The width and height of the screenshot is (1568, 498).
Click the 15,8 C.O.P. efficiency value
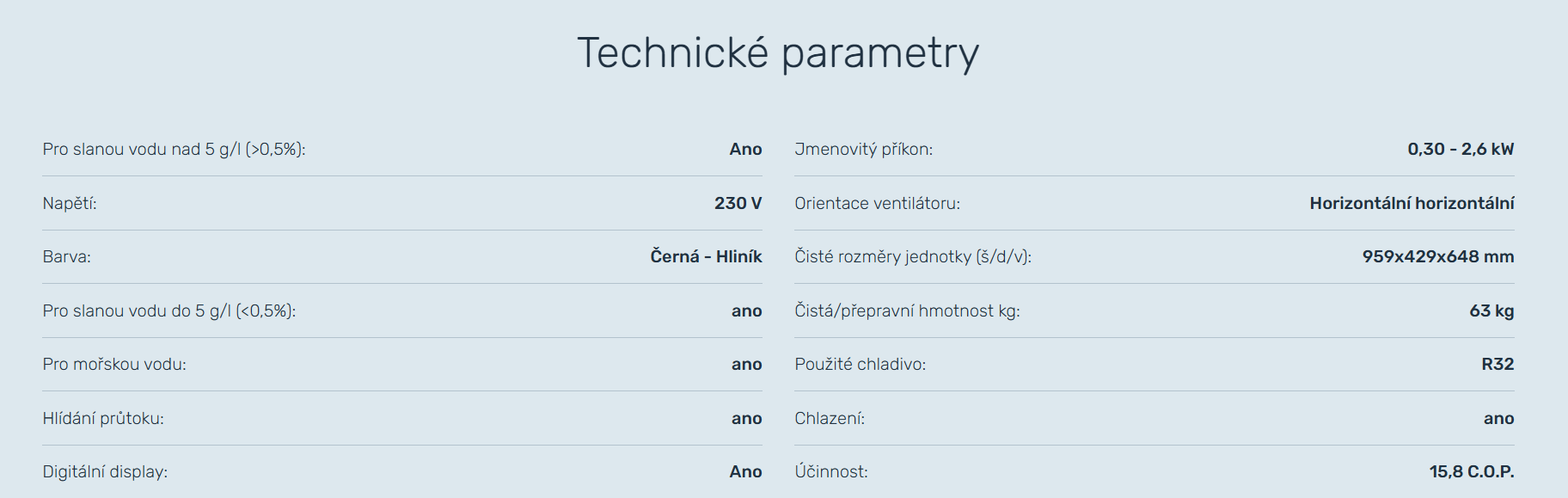pyautogui.click(x=1471, y=472)
